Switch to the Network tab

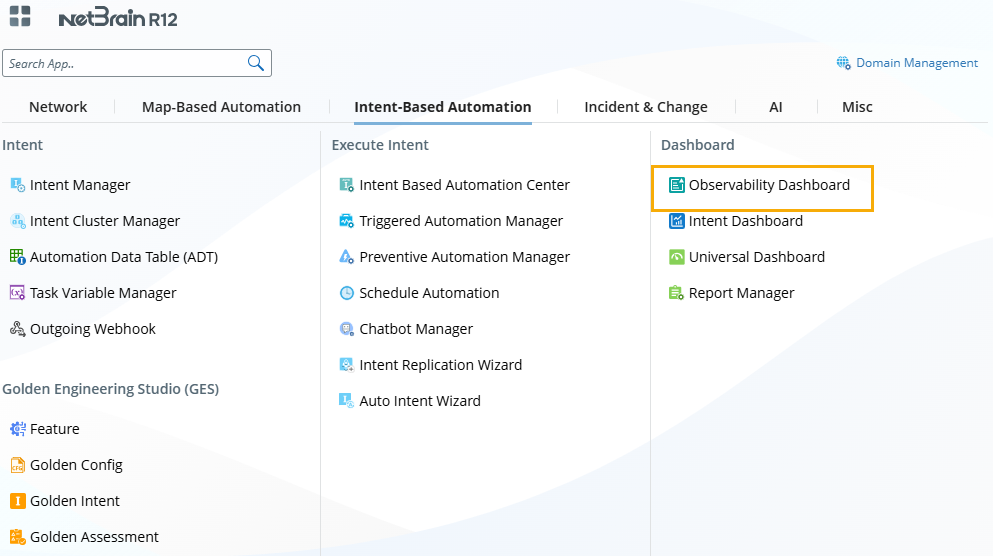click(58, 107)
